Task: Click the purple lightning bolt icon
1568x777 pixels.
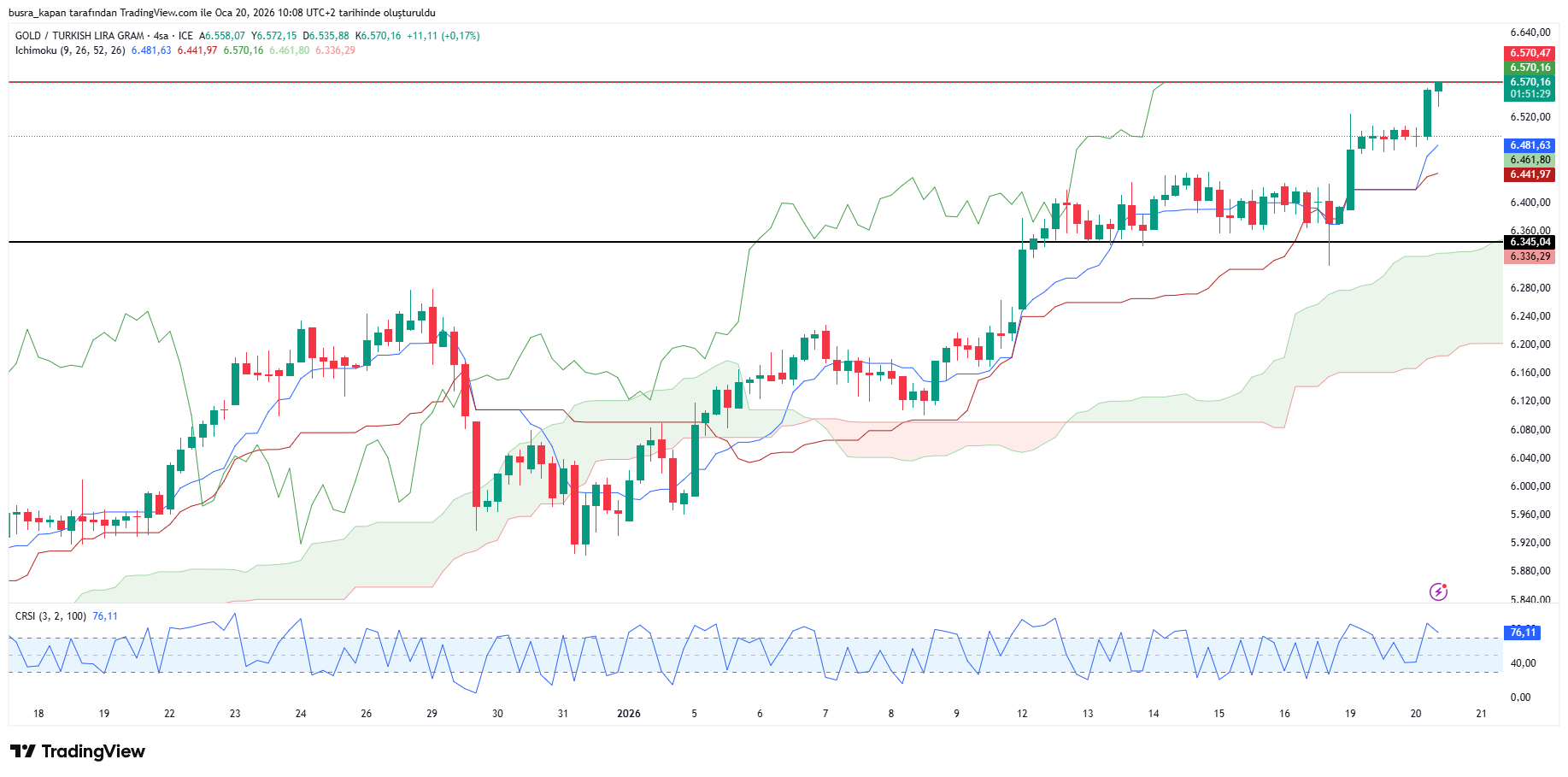Action: tap(1438, 592)
